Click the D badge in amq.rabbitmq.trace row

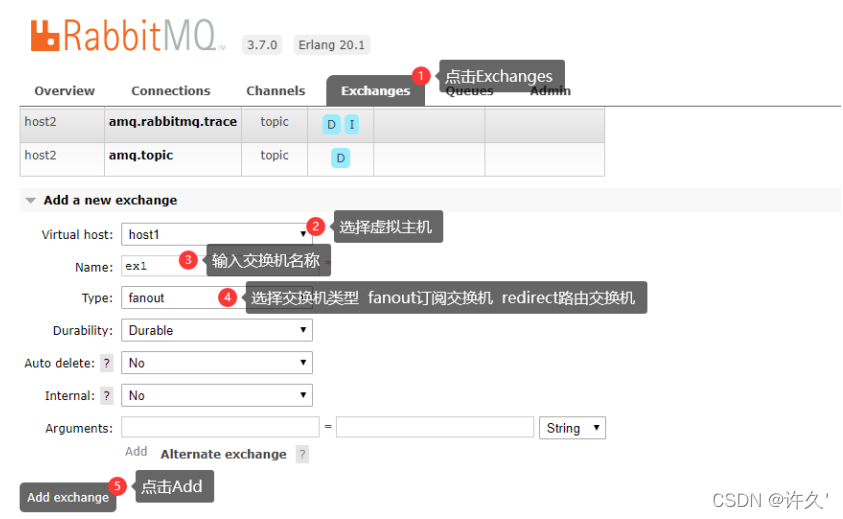coord(331,125)
